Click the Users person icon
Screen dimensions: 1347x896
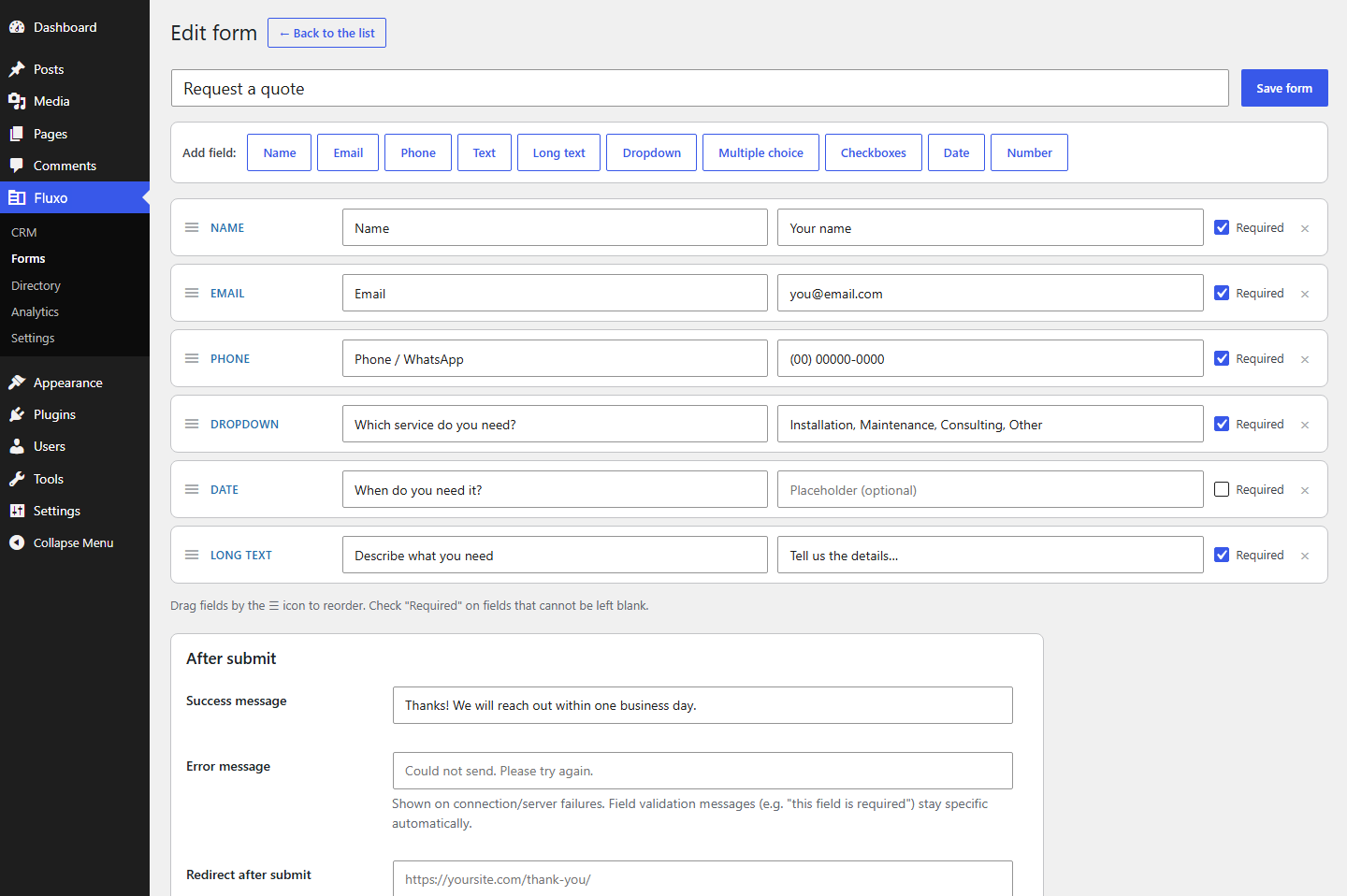pos(17,446)
